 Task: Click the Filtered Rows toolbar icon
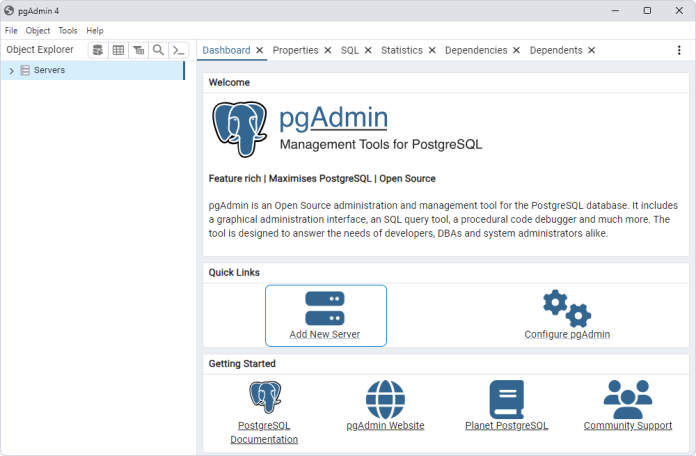tap(138, 50)
